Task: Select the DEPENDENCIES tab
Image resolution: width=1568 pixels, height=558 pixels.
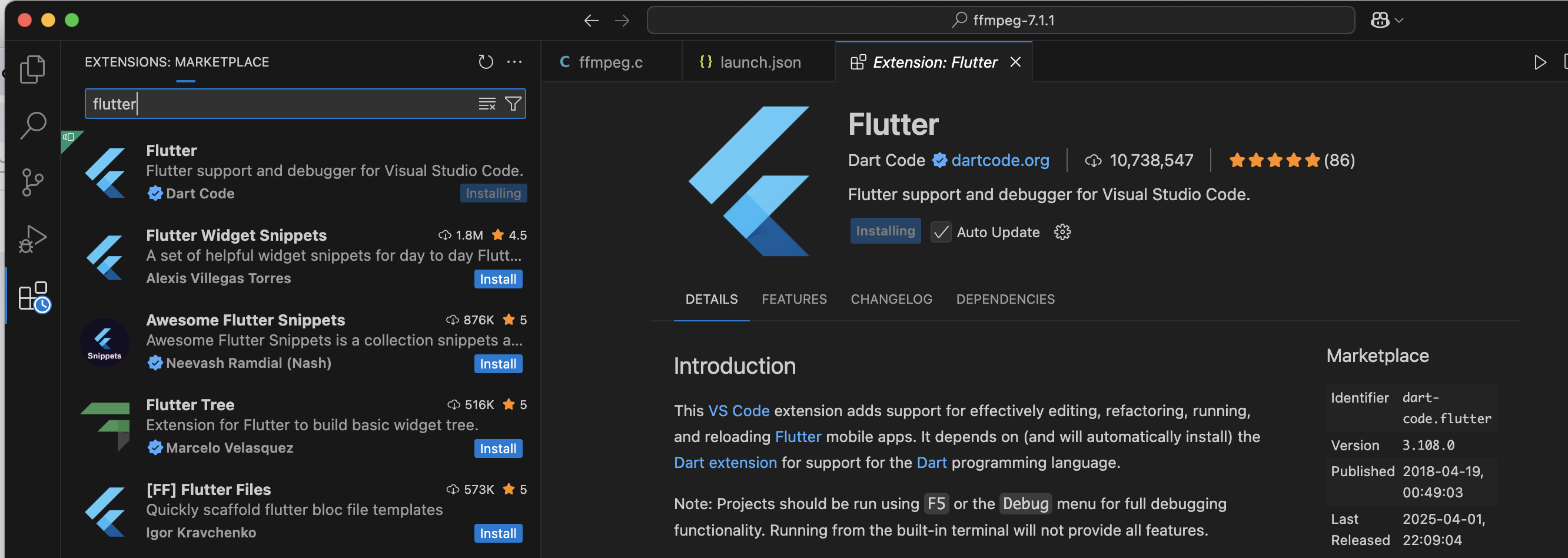Action: tap(1005, 300)
